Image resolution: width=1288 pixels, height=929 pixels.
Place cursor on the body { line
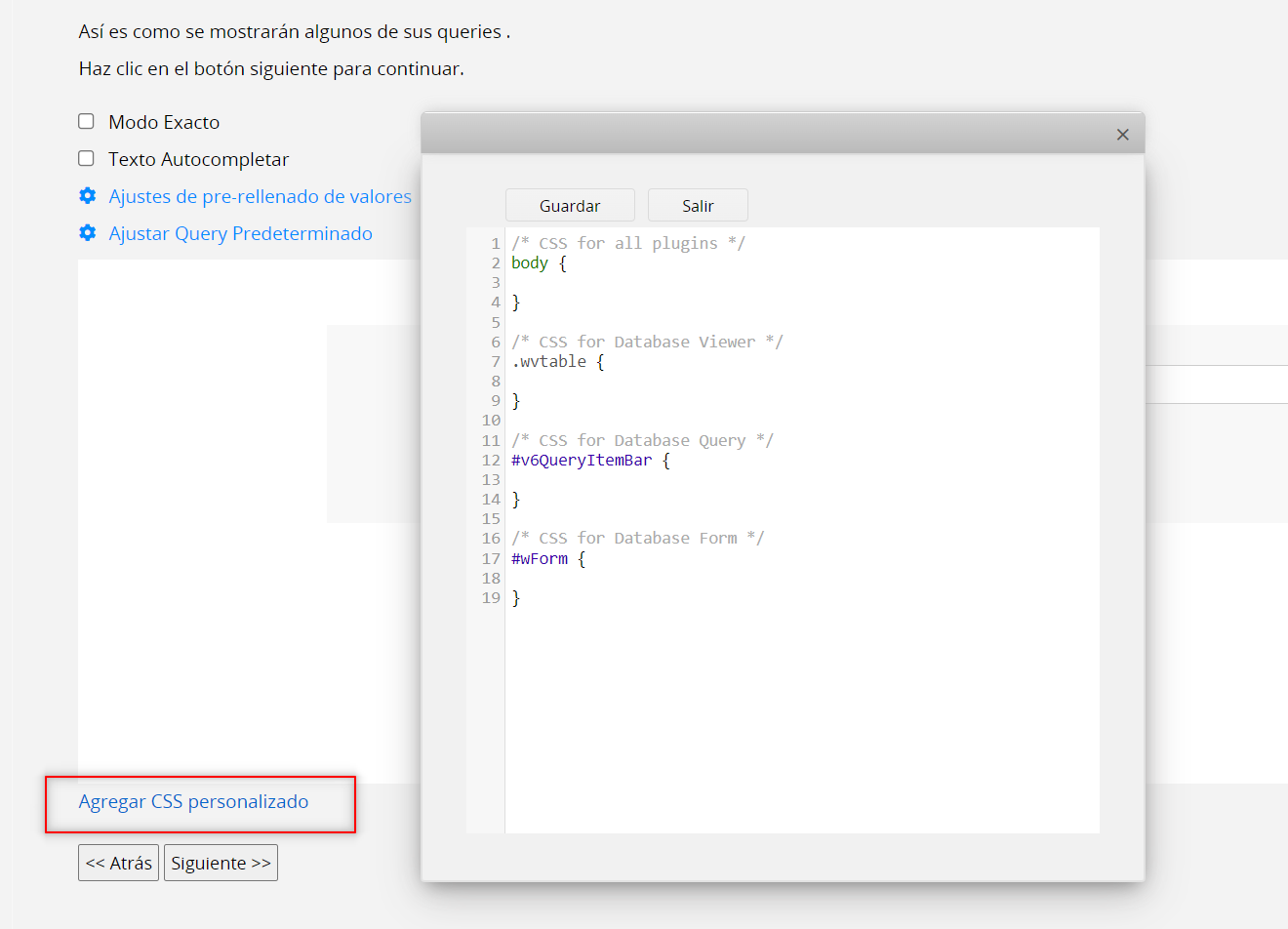(x=539, y=263)
